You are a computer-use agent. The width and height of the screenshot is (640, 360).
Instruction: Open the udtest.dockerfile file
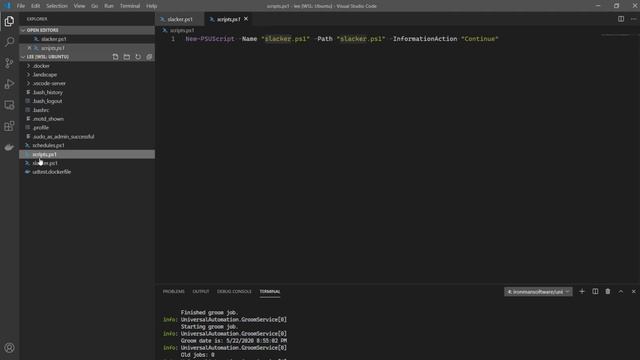pyautogui.click(x=87, y=172)
